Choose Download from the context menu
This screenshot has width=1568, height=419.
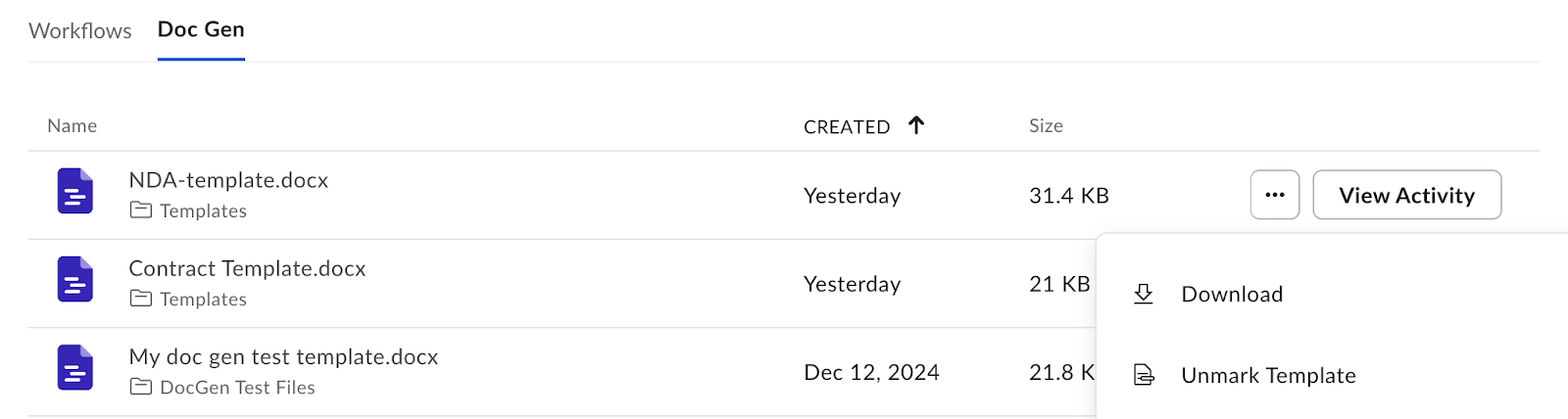1232,294
